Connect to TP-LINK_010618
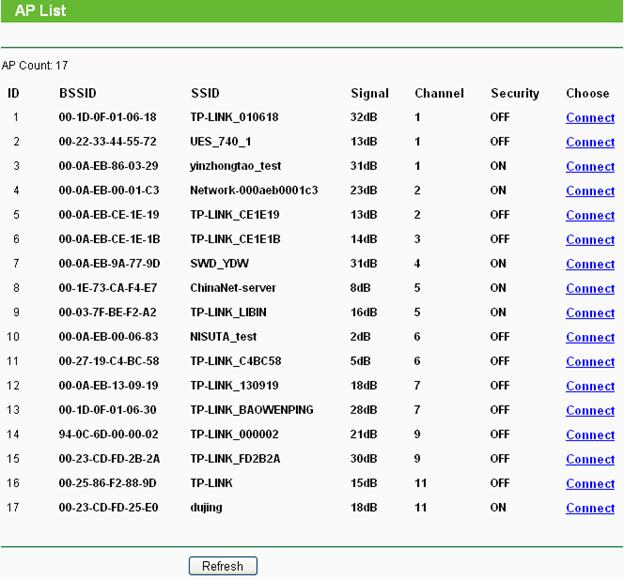Screen dimensions: 624x579 (x=590, y=117)
